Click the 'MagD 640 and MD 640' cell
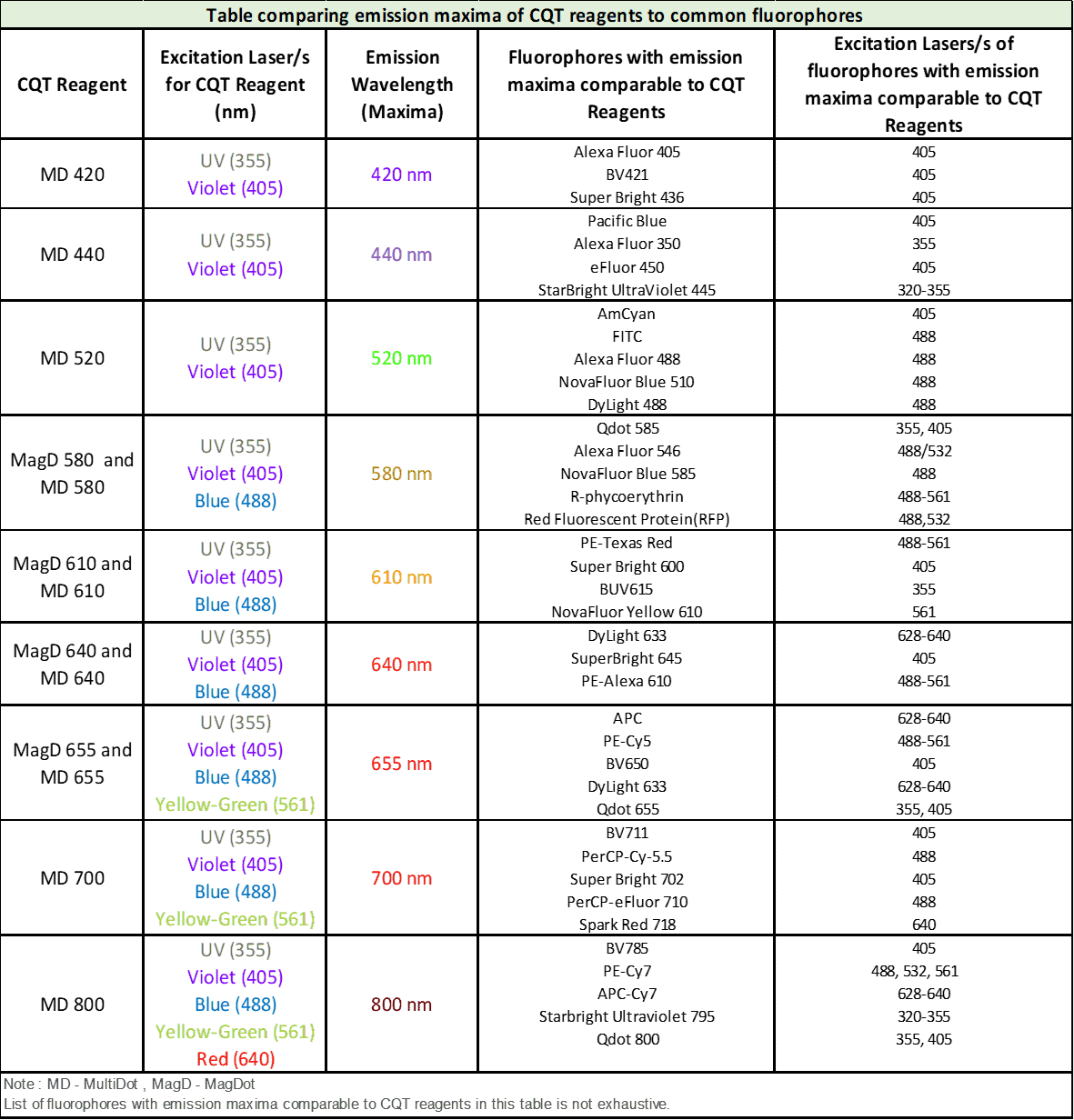Screen dimensions: 1074x1120 click(72, 665)
